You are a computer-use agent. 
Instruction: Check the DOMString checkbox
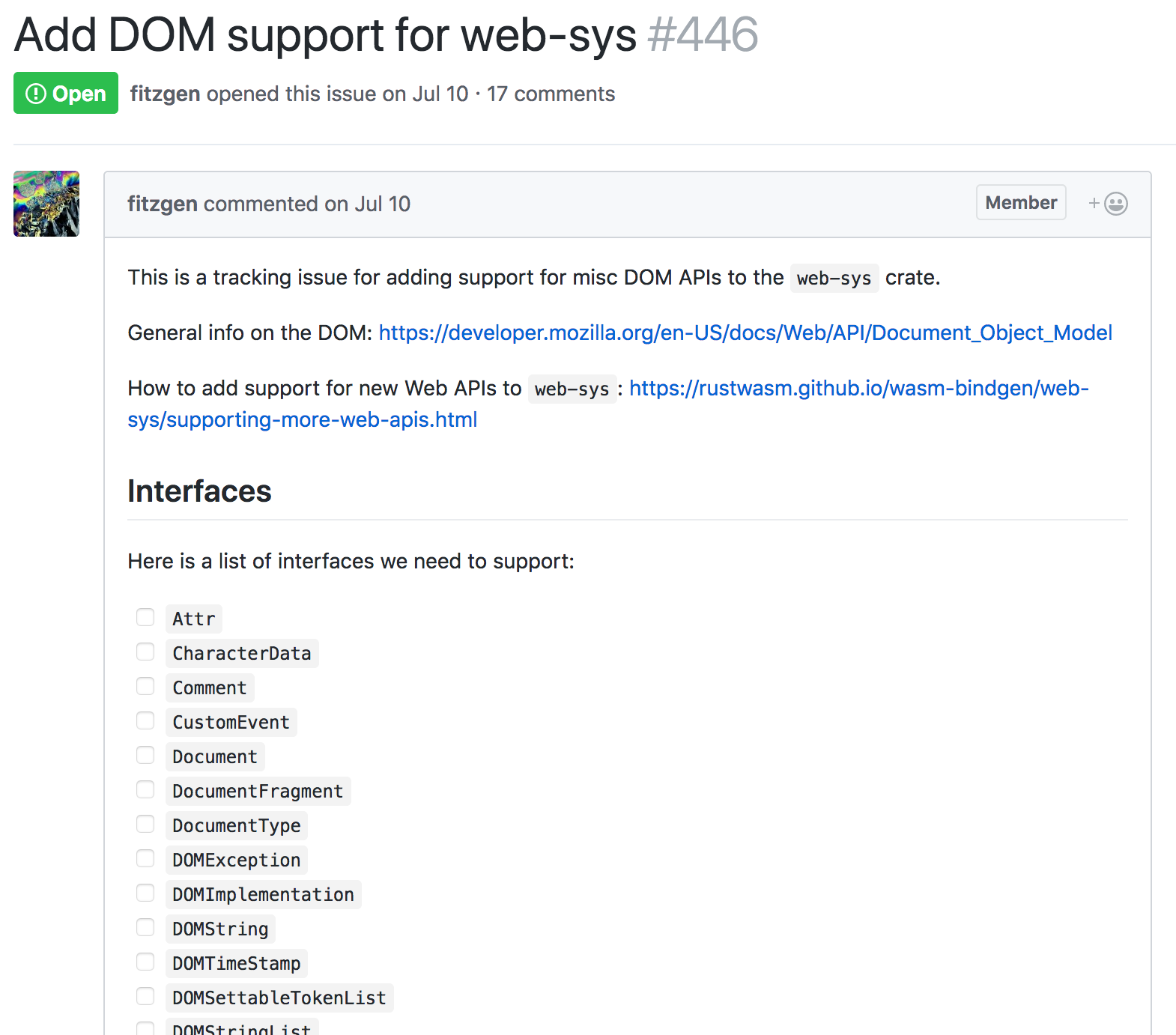(145, 927)
